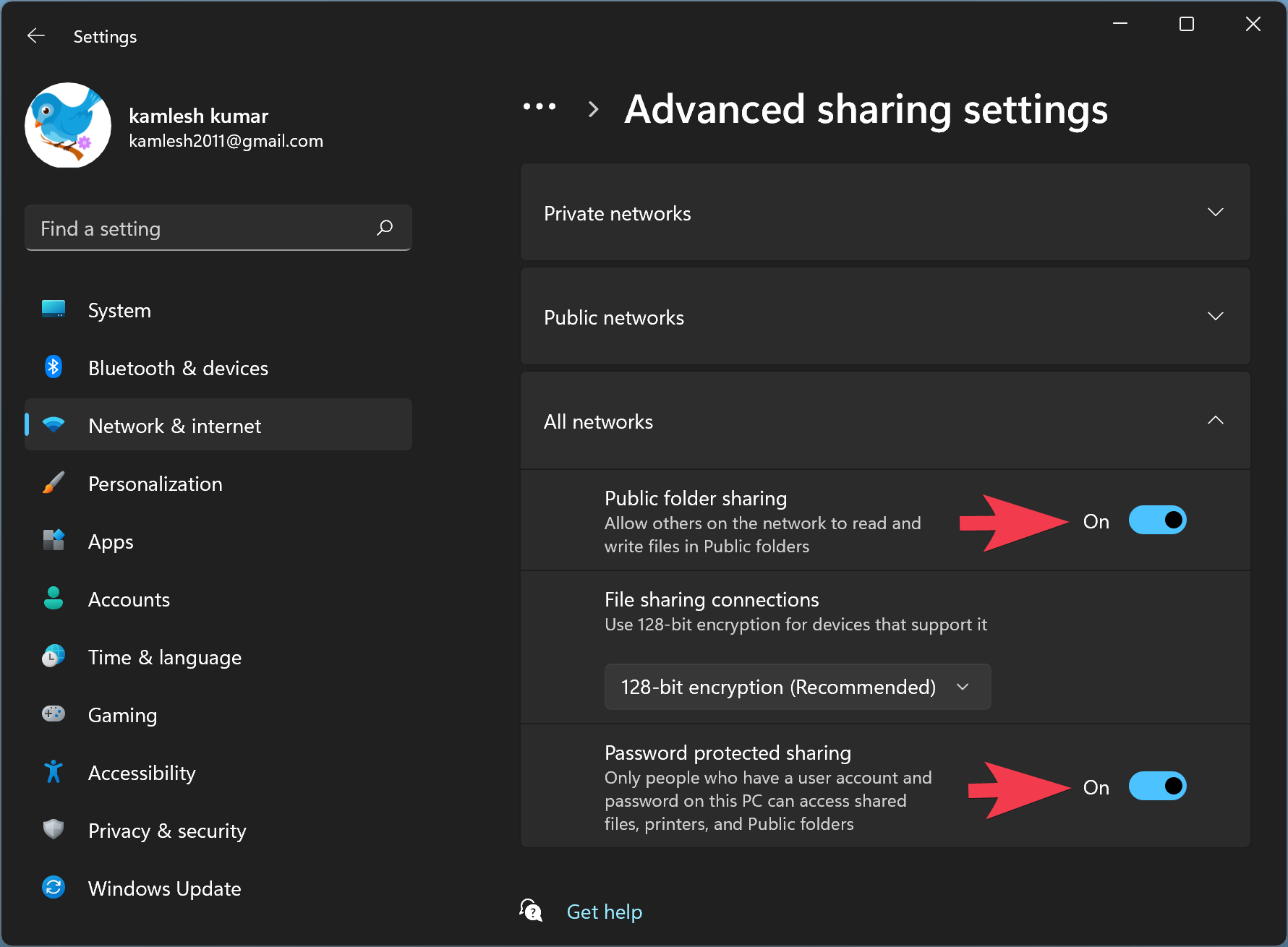
Task: Open Windows Update via its refresh icon
Action: pos(53,888)
